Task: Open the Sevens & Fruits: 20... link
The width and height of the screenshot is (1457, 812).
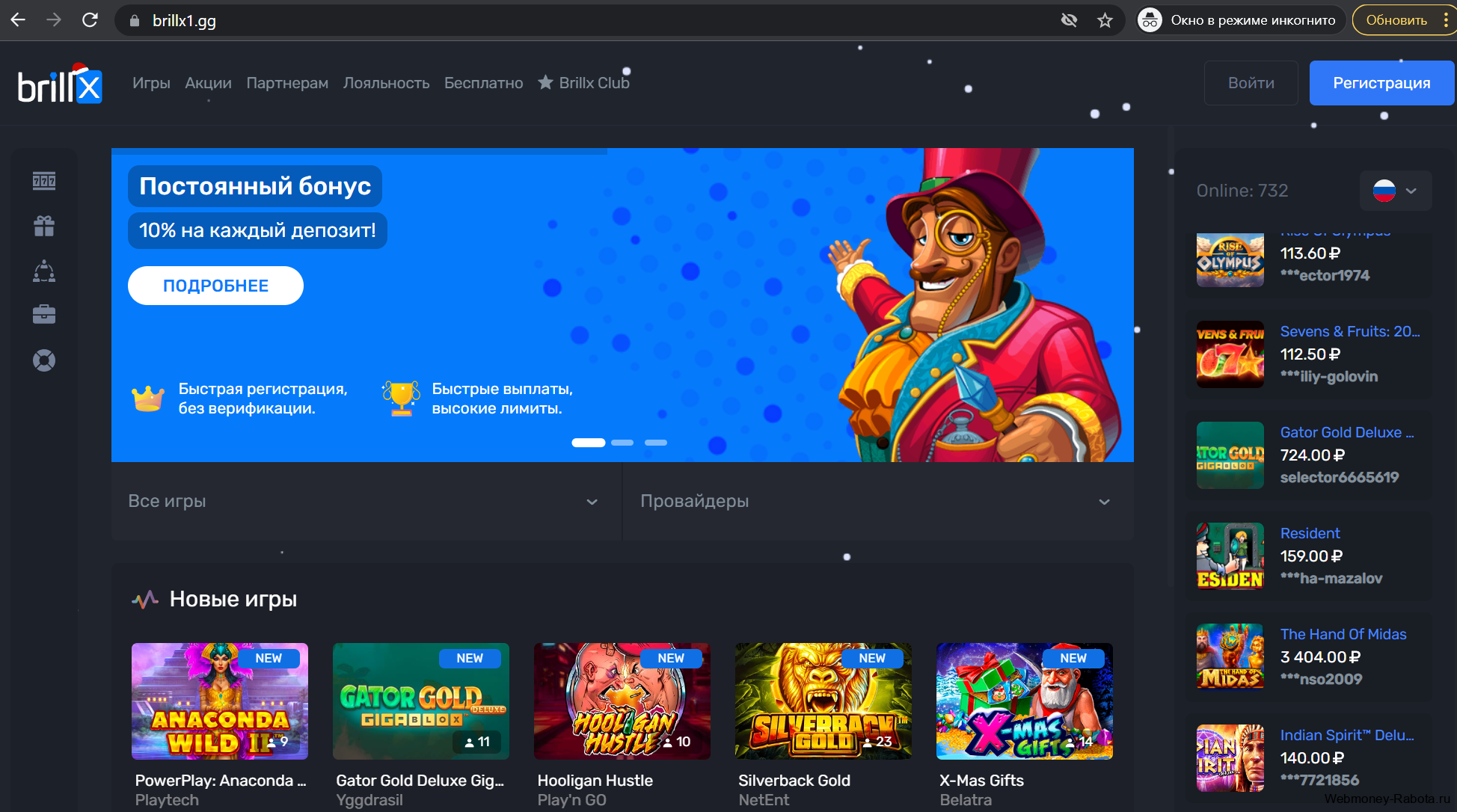Action: point(1350,331)
